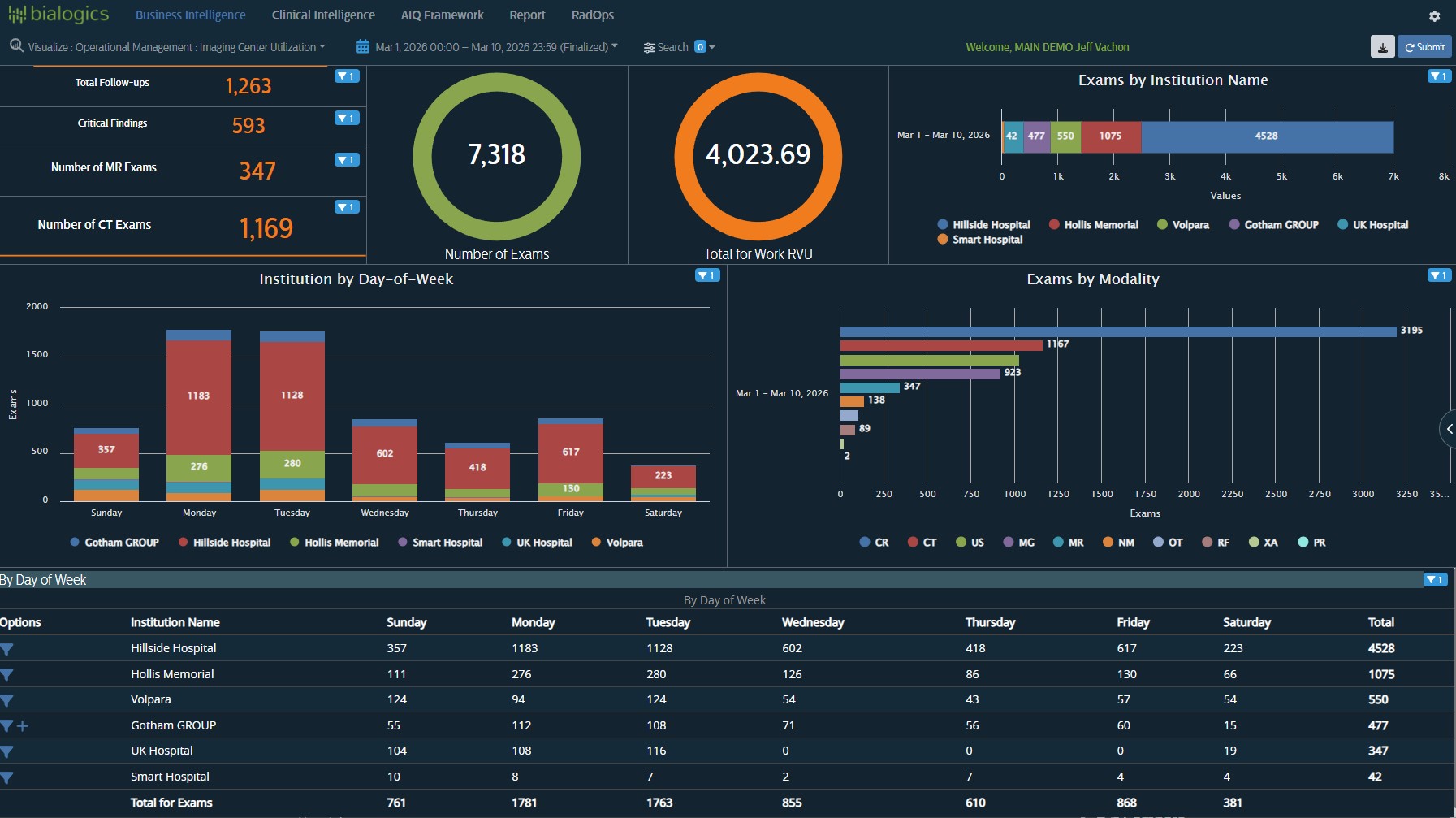Open the date range picker dropdown

[x=615, y=46]
